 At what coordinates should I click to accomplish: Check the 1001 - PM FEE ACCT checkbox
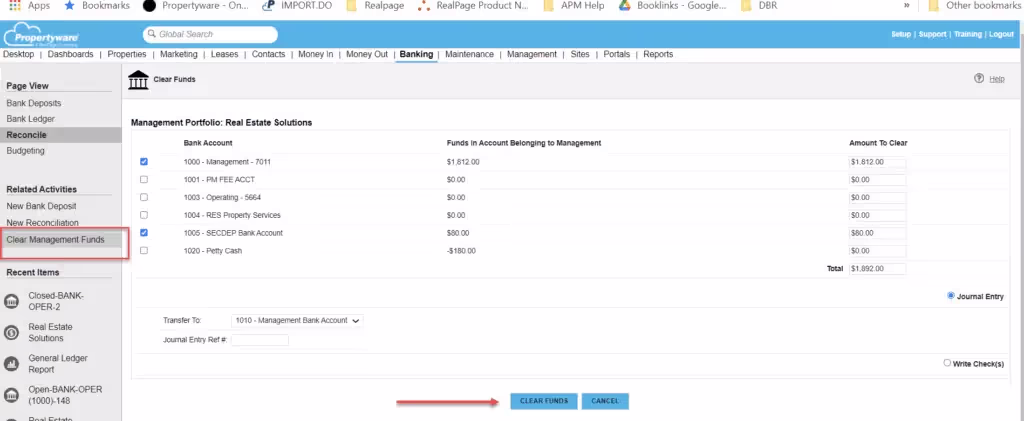[144, 179]
